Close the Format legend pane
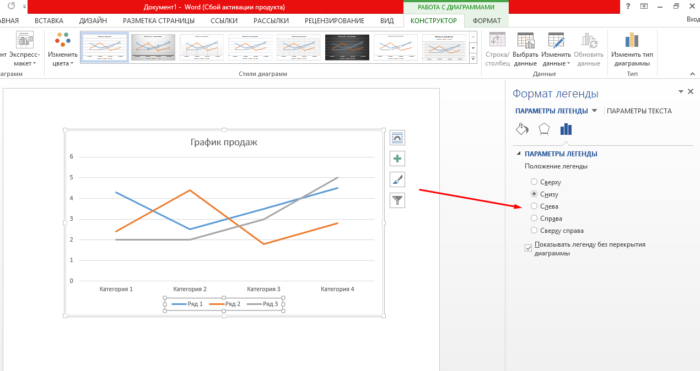Screen dimensions: 700x371 point(691,92)
